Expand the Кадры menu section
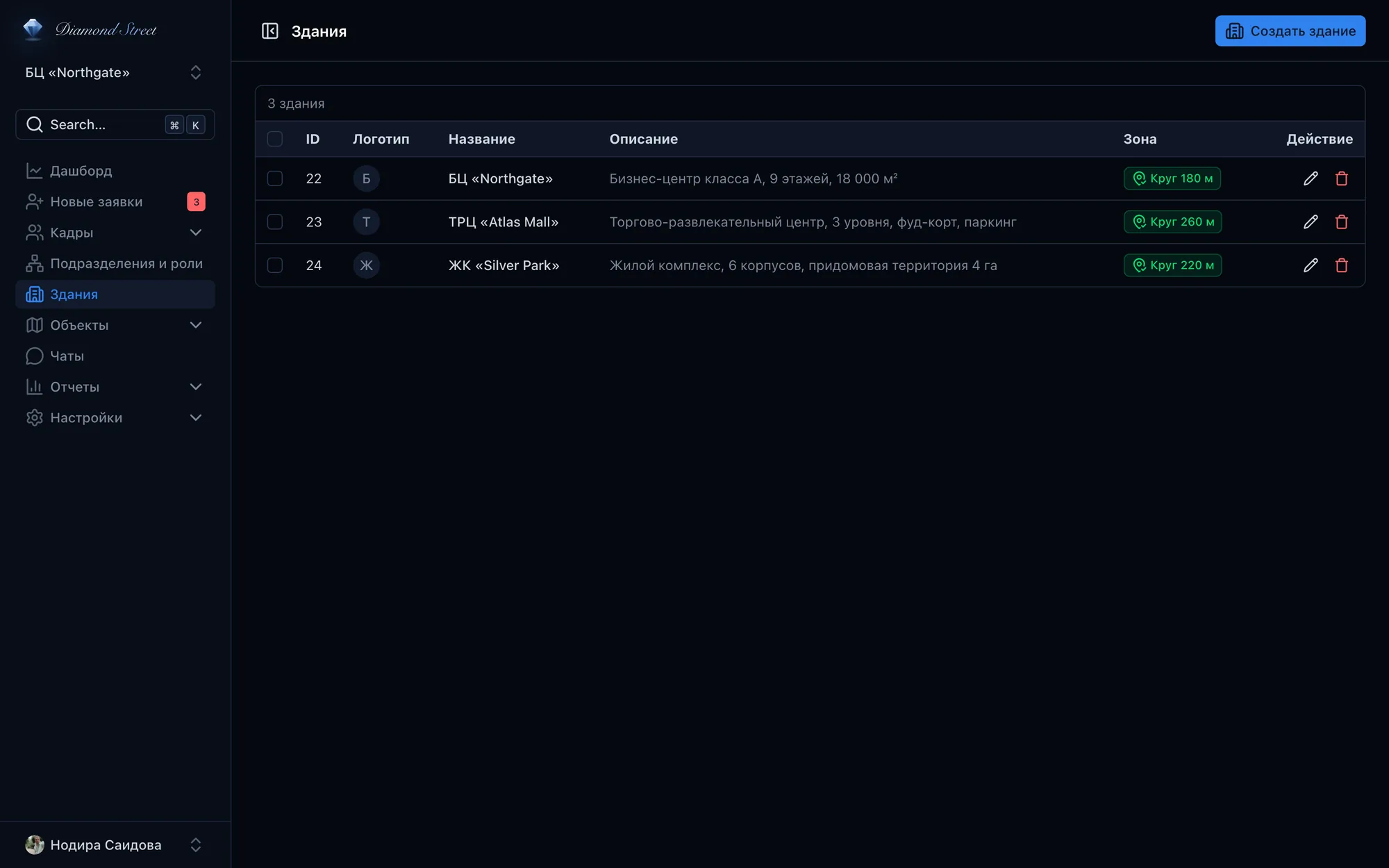Image resolution: width=1389 pixels, height=868 pixels. click(x=115, y=233)
